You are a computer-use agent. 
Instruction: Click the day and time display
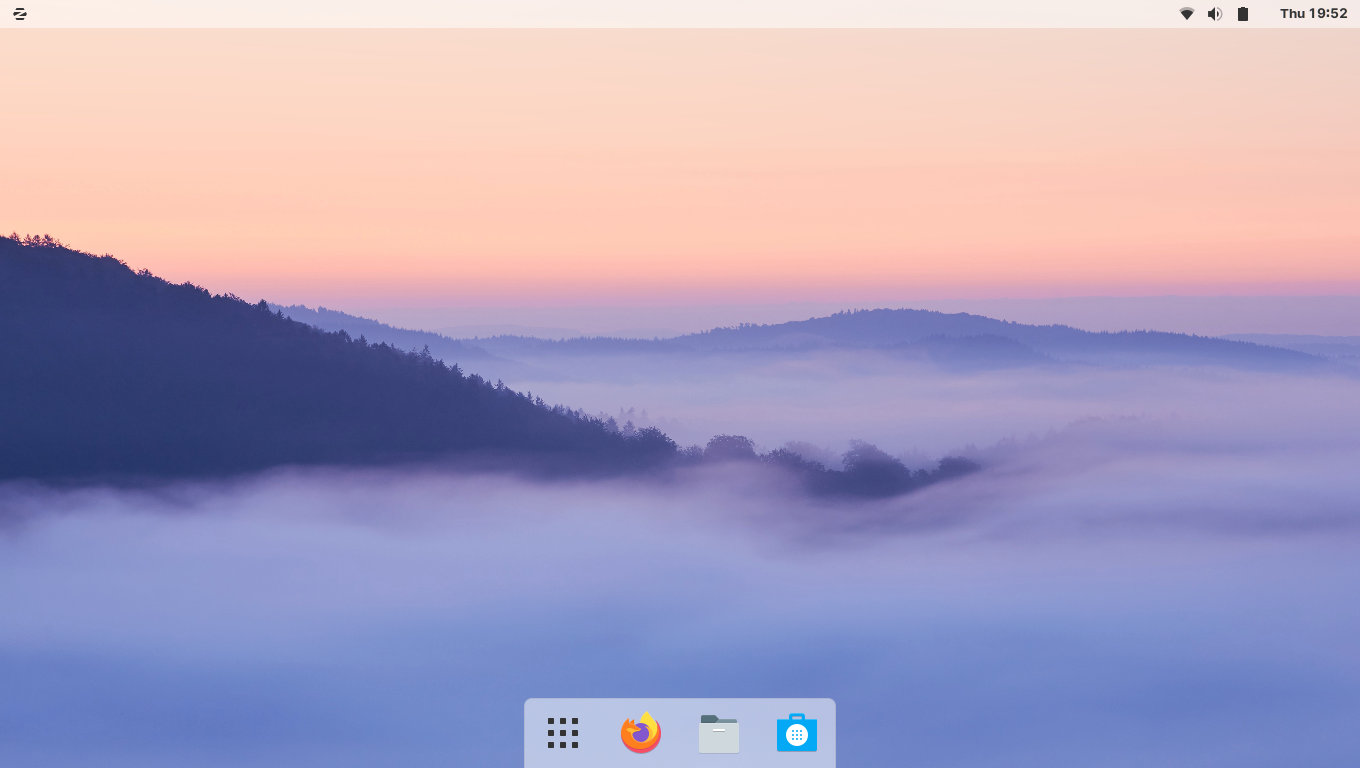[x=1313, y=14]
